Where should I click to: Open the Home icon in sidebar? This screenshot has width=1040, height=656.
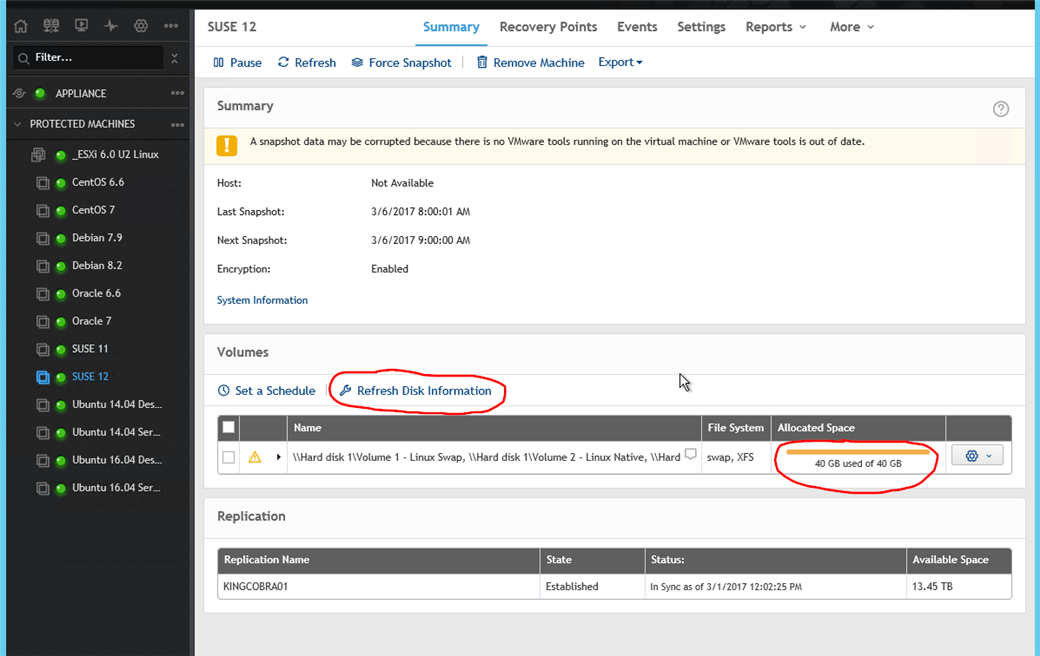pos(21,26)
